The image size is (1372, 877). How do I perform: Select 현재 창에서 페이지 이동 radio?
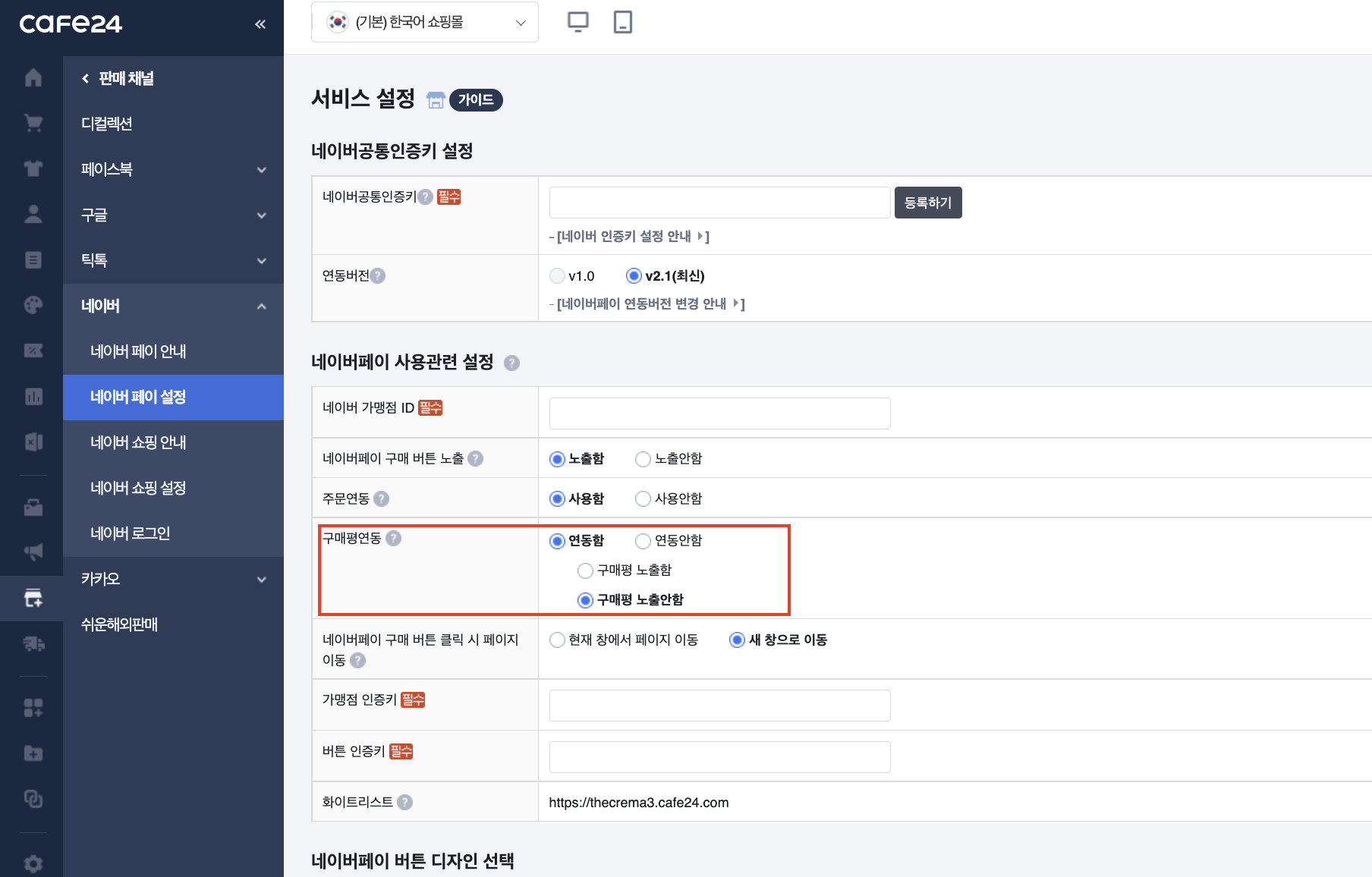[x=558, y=640]
